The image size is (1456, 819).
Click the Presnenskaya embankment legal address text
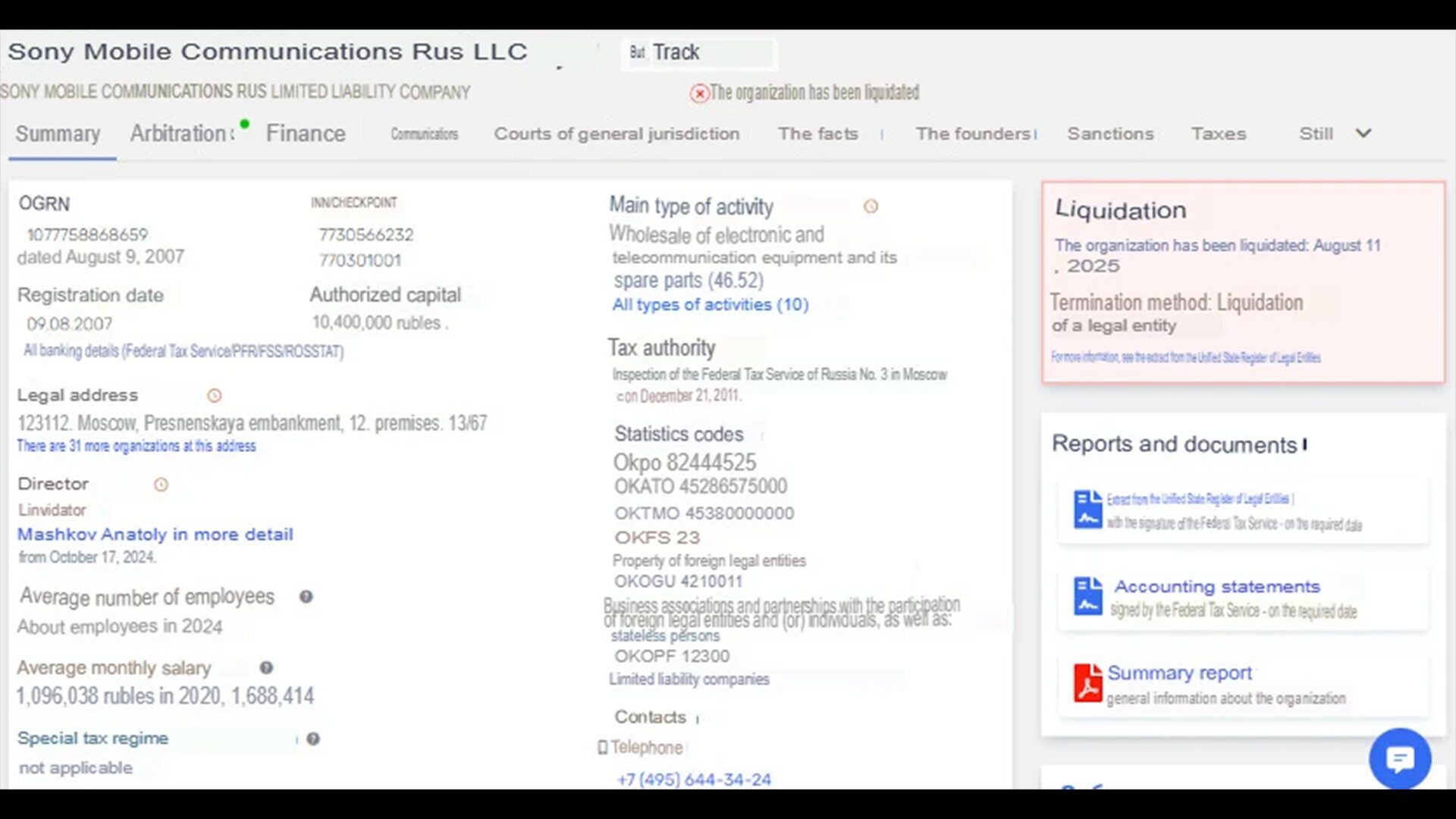coord(253,423)
